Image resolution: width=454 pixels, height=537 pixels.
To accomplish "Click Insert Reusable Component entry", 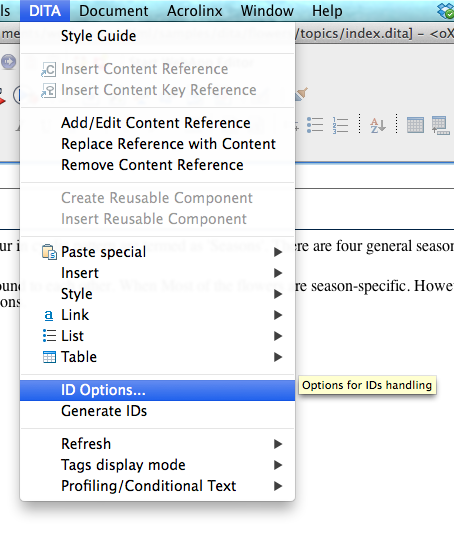I will [x=157, y=219].
